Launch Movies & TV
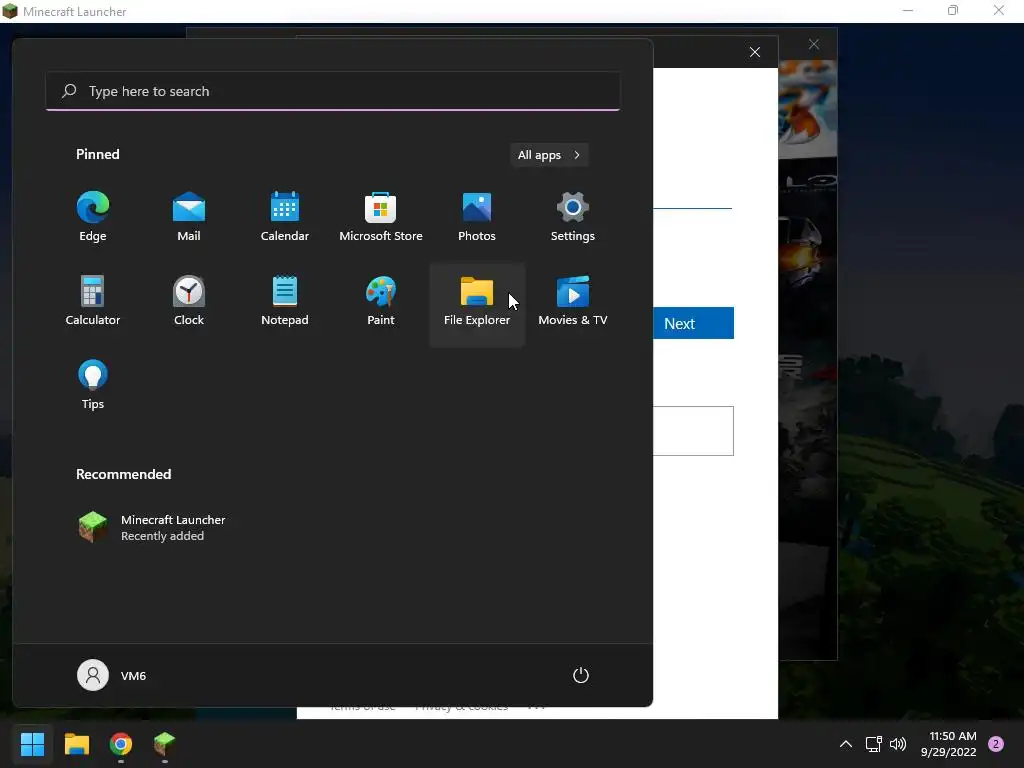The width and height of the screenshot is (1024, 768). point(573,302)
